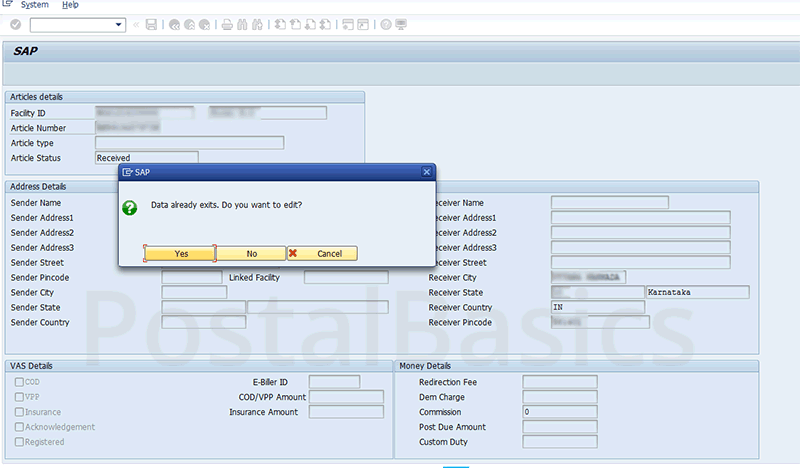800x468 pixels.
Task: Click the Help question mark toolbar icon
Action: click(385, 24)
